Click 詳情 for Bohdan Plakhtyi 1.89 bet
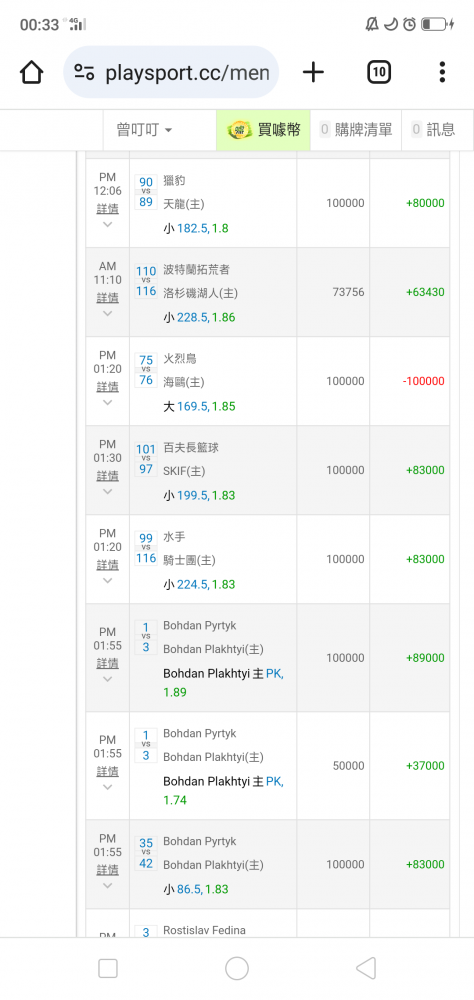This screenshot has height=1000, width=474. pyautogui.click(x=107, y=663)
